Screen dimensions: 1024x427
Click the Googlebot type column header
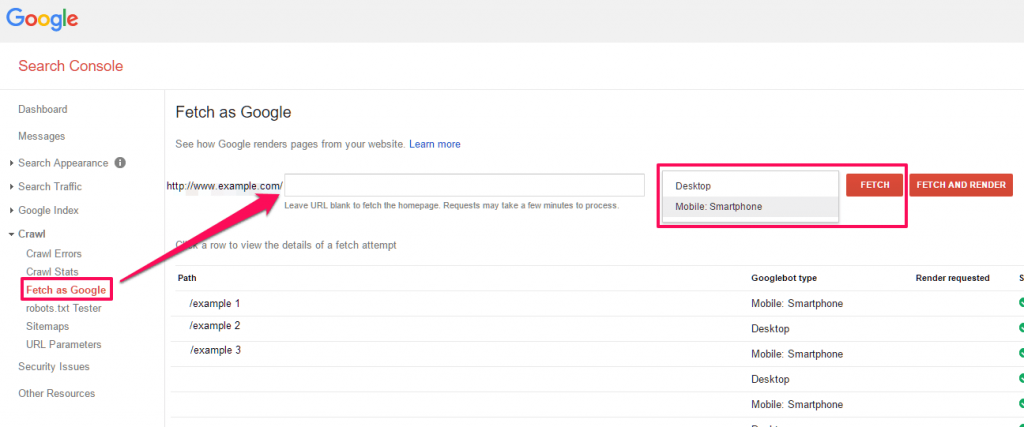[784, 278]
